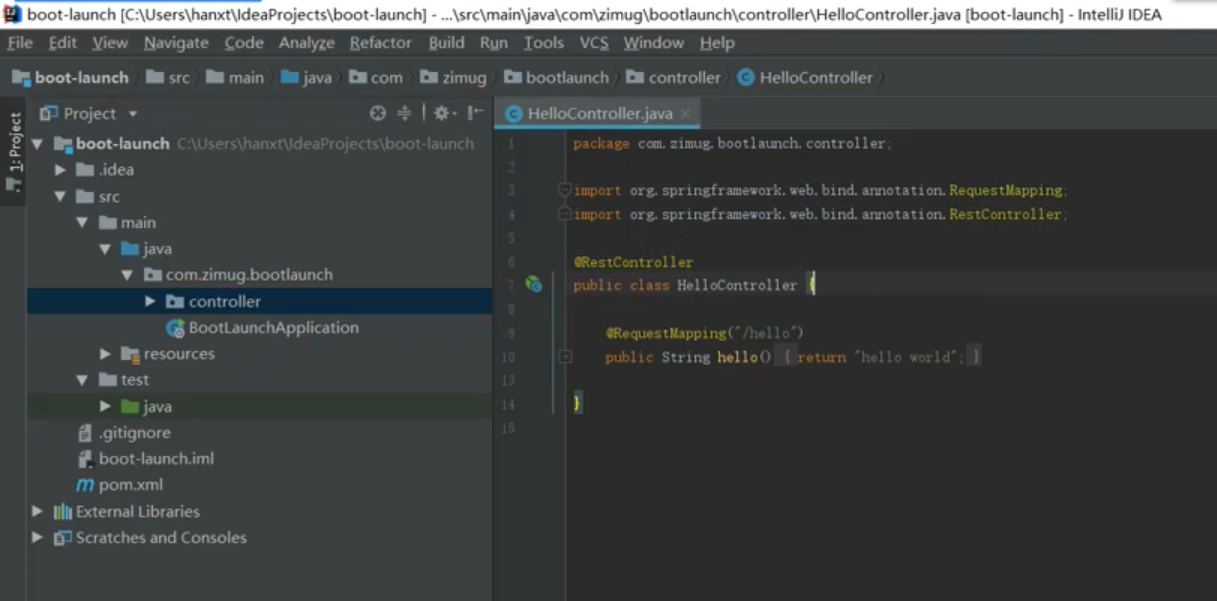The height and width of the screenshot is (601, 1217).
Task: Click boot-launch in the navigation breadcrumb
Action: click(x=70, y=78)
